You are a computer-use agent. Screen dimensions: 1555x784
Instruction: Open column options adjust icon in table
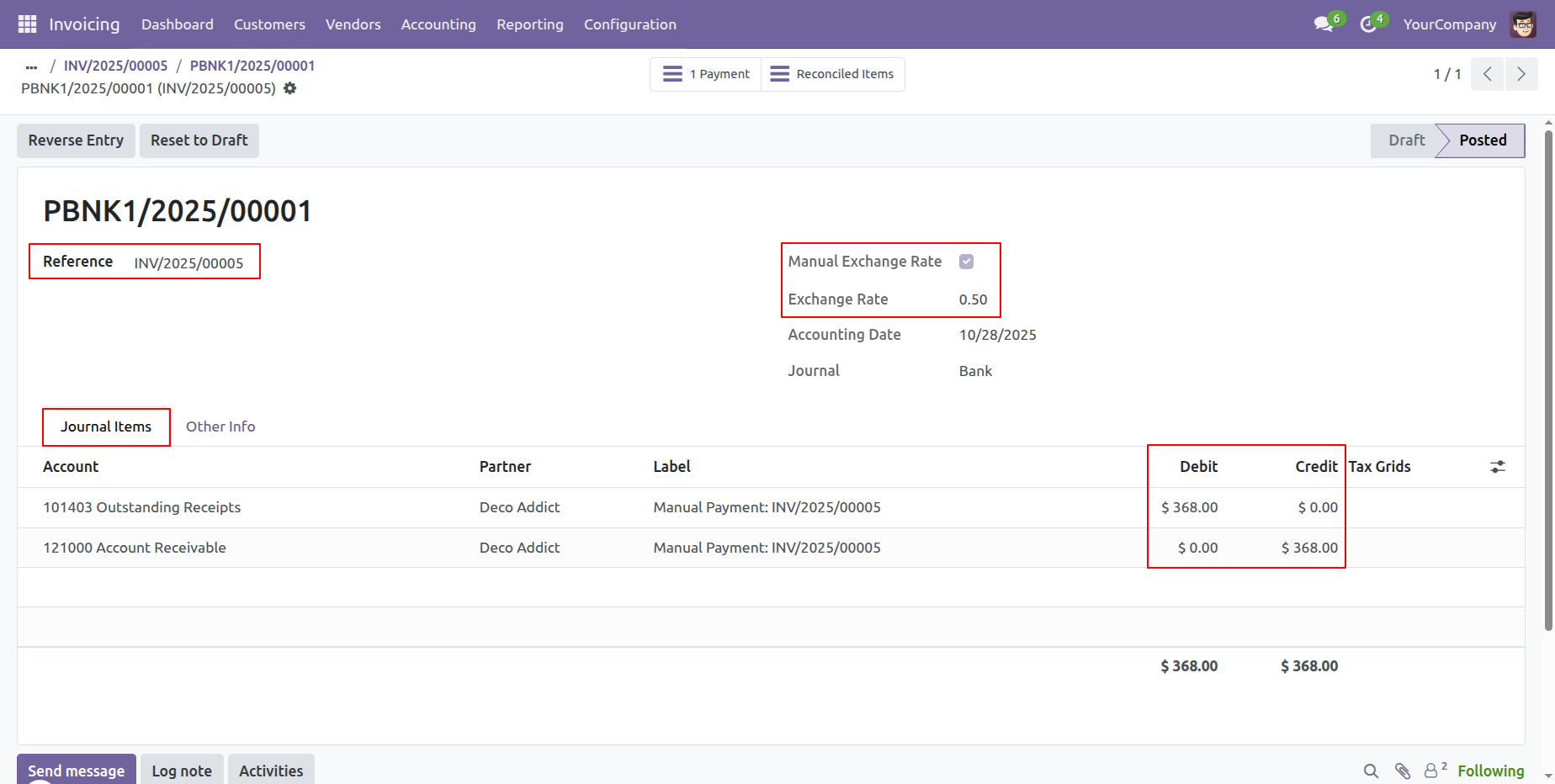point(1498,467)
